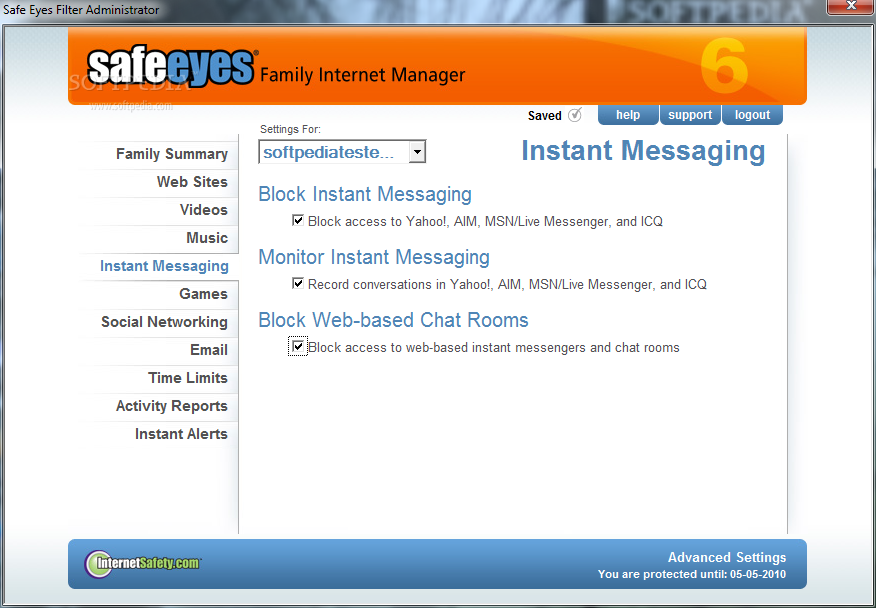Image resolution: width=876 pixels, height=608 pixels.
Task: Close the Safe Eyes Filter Administrator window
Action: click(x=850, y=6)
